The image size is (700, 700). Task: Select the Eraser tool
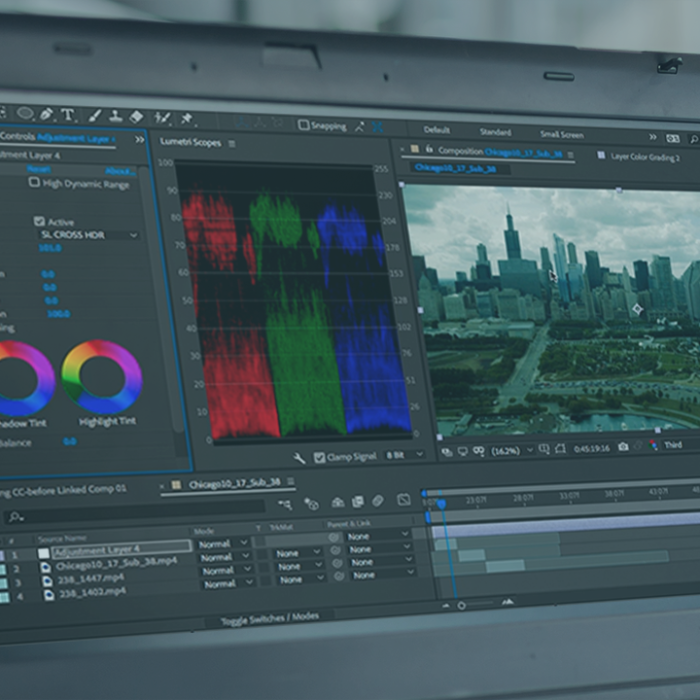tap(137, 117)
